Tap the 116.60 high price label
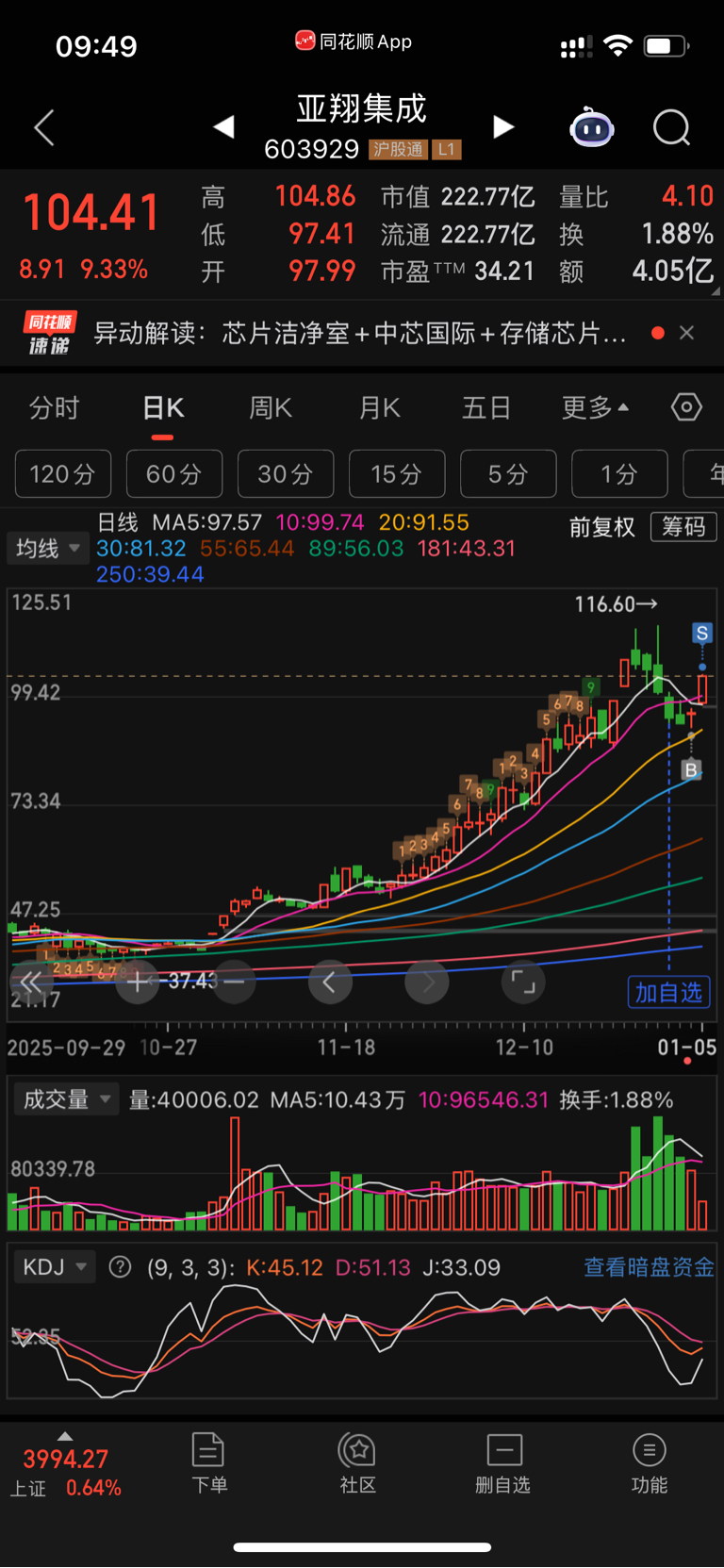Viewport: 724px width, 1568px height. (616, 603)
